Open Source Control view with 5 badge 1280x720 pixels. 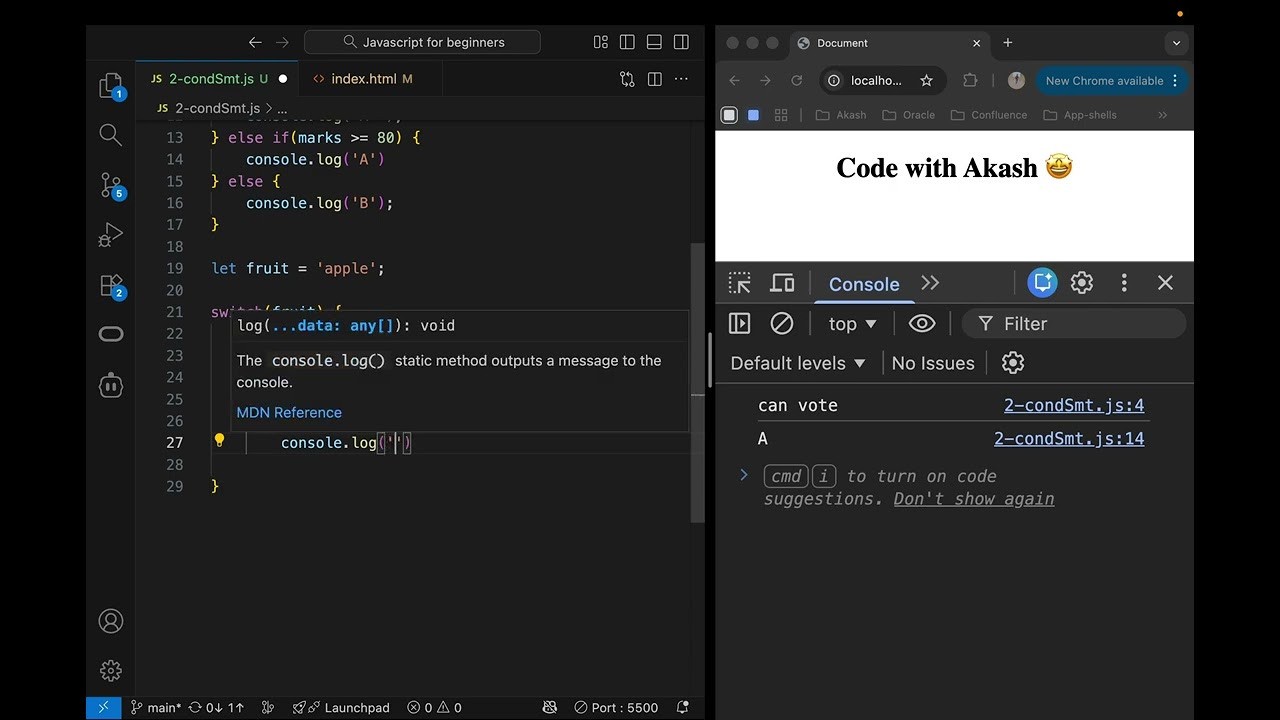(x=111, y=185)
